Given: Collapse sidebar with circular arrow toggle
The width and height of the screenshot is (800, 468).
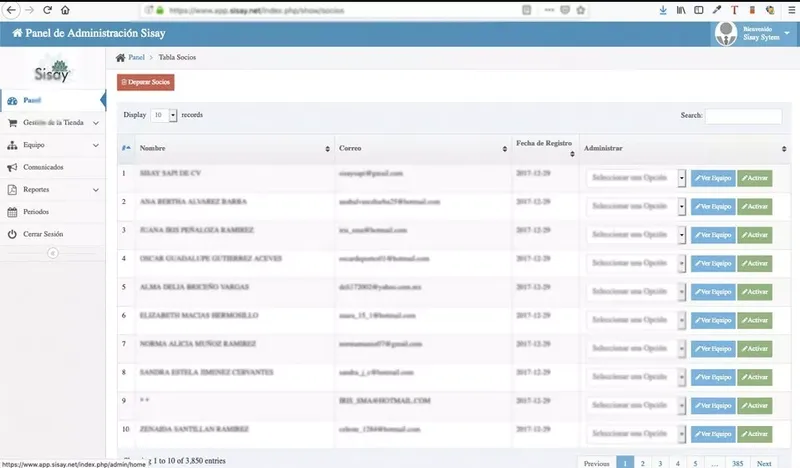Looking at the screenshot, I should click(53, 253).
